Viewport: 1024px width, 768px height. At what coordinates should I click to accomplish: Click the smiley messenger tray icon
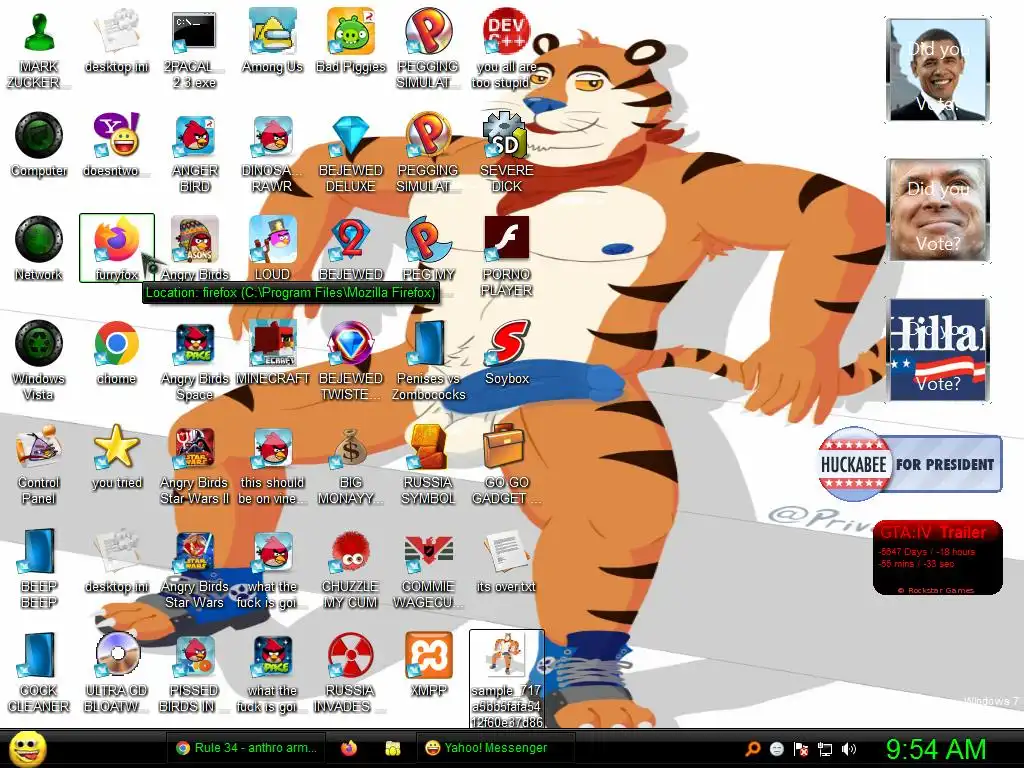pos(776,748)
